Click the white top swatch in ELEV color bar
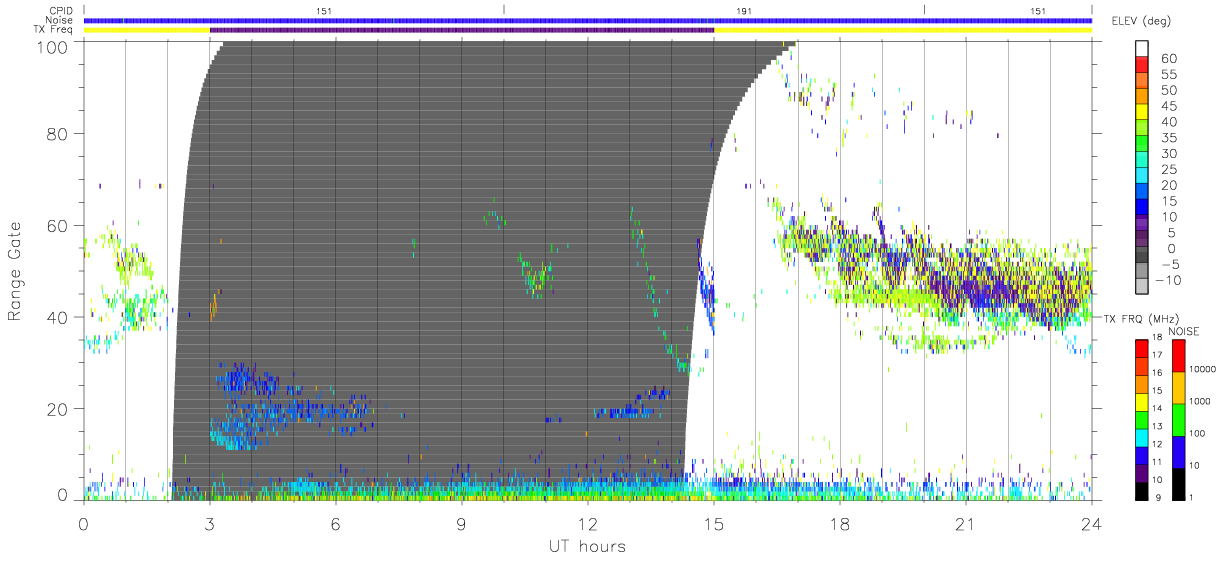The image size is (1228, 567). point(1143,47)
